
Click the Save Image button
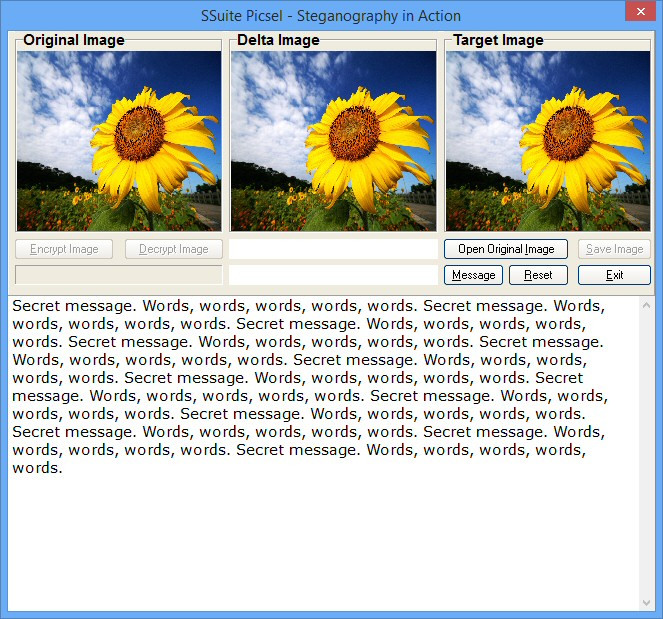coord(614,249)
